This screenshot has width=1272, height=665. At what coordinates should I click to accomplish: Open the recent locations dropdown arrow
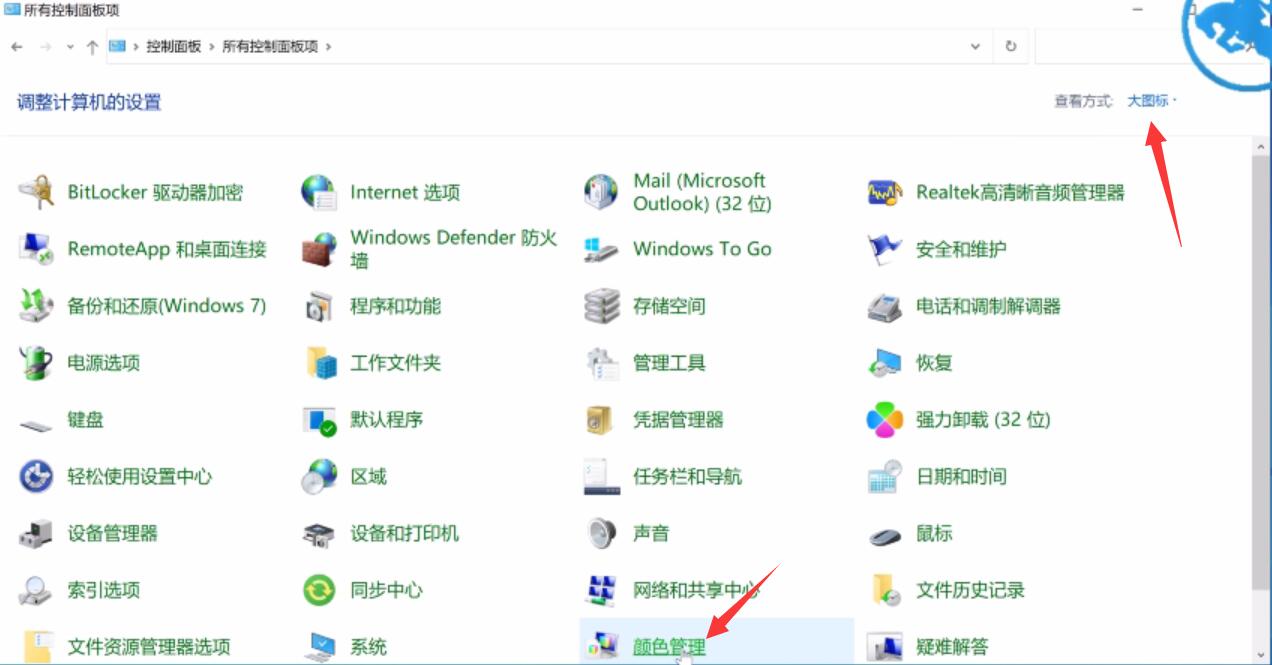70,47
